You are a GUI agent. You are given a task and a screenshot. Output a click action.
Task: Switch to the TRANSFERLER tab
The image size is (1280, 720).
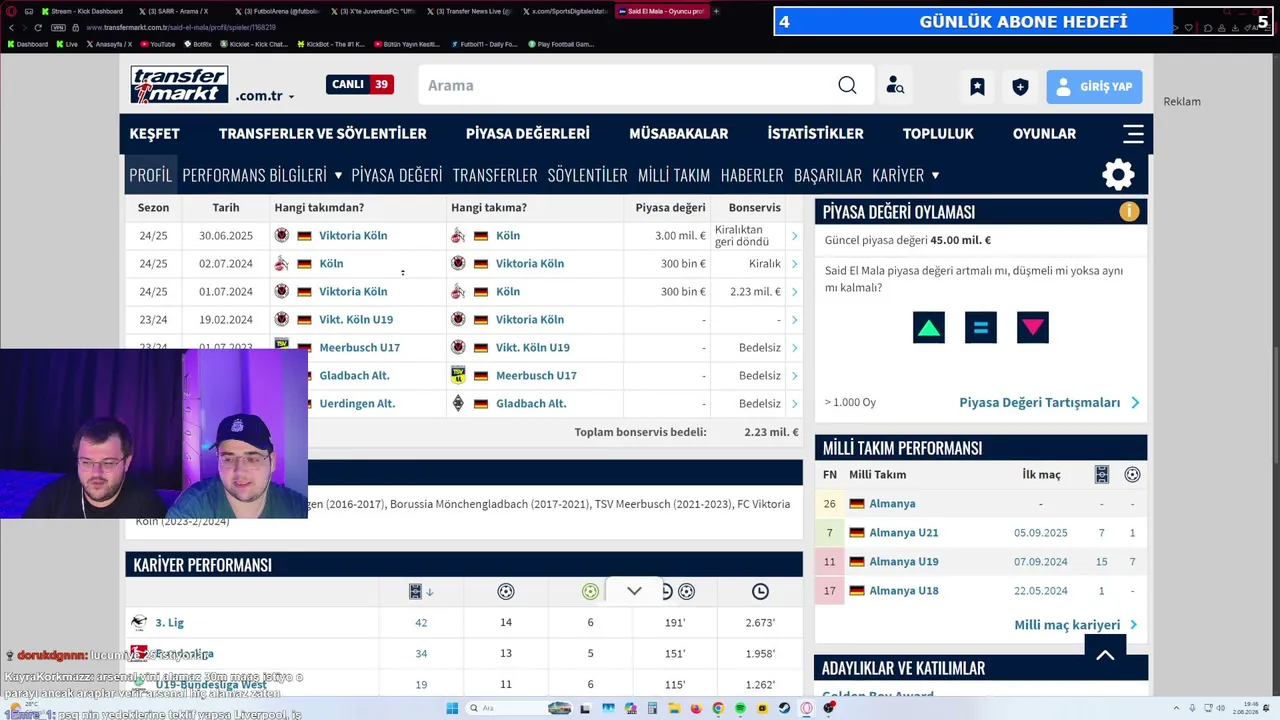point(494,175)
